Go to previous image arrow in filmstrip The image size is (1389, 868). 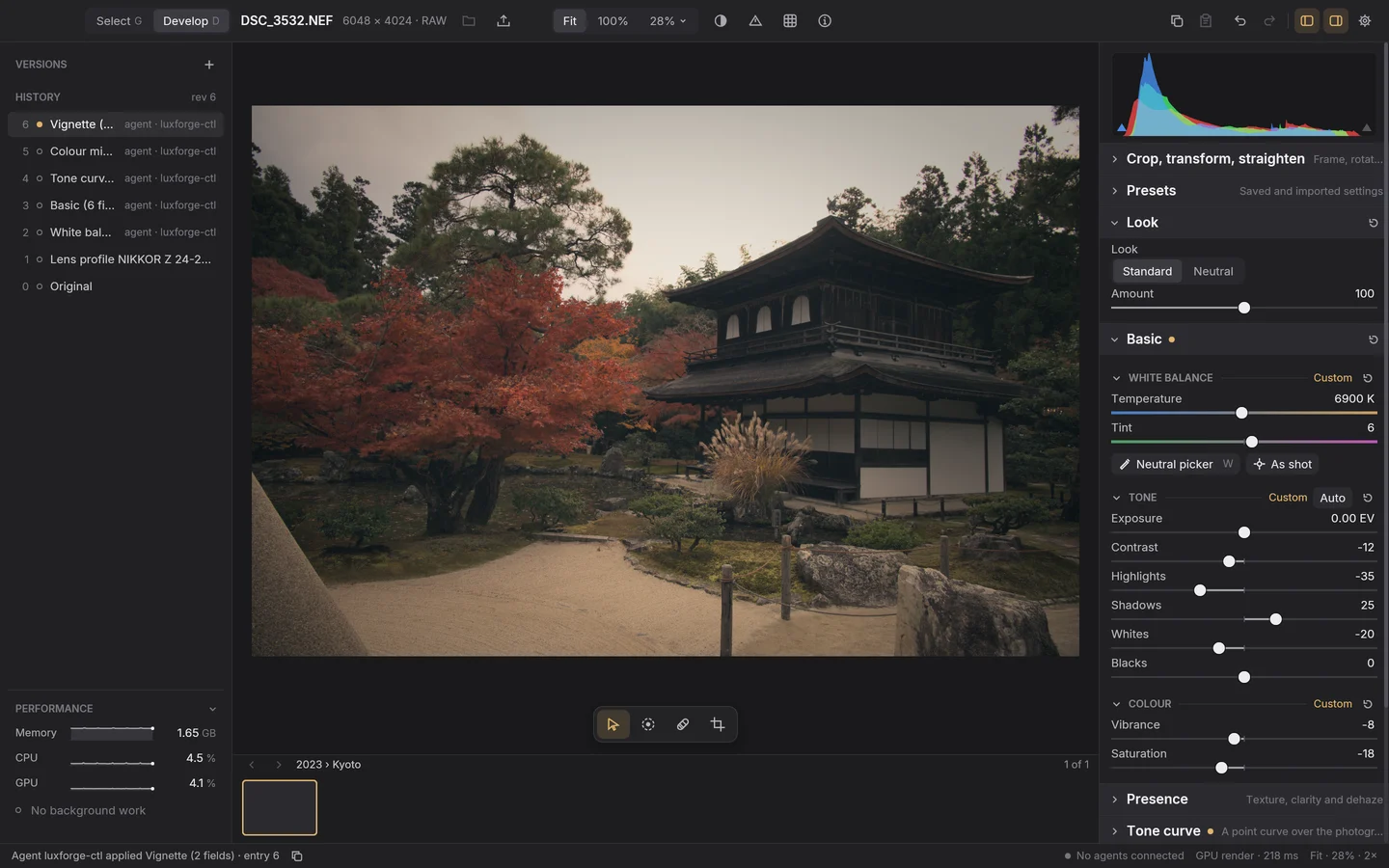point(252,765)
